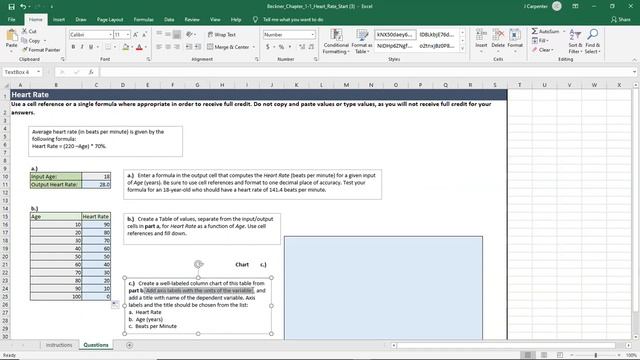Align text right
The width and height of the screenshot is (640, 360).
click(x=177, y=47)
